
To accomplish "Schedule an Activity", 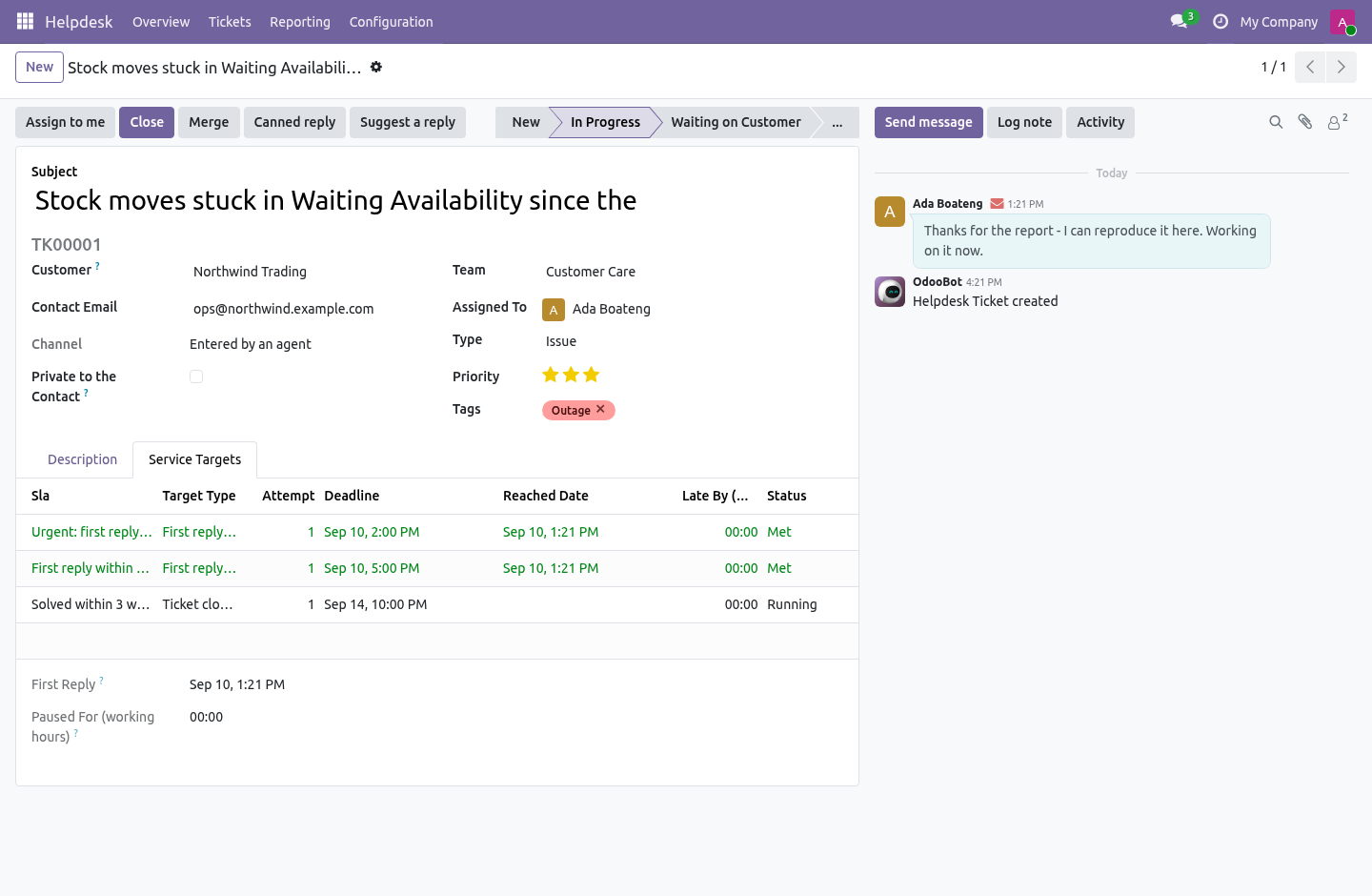I will pyautogui.click(x=1100, y=122).
